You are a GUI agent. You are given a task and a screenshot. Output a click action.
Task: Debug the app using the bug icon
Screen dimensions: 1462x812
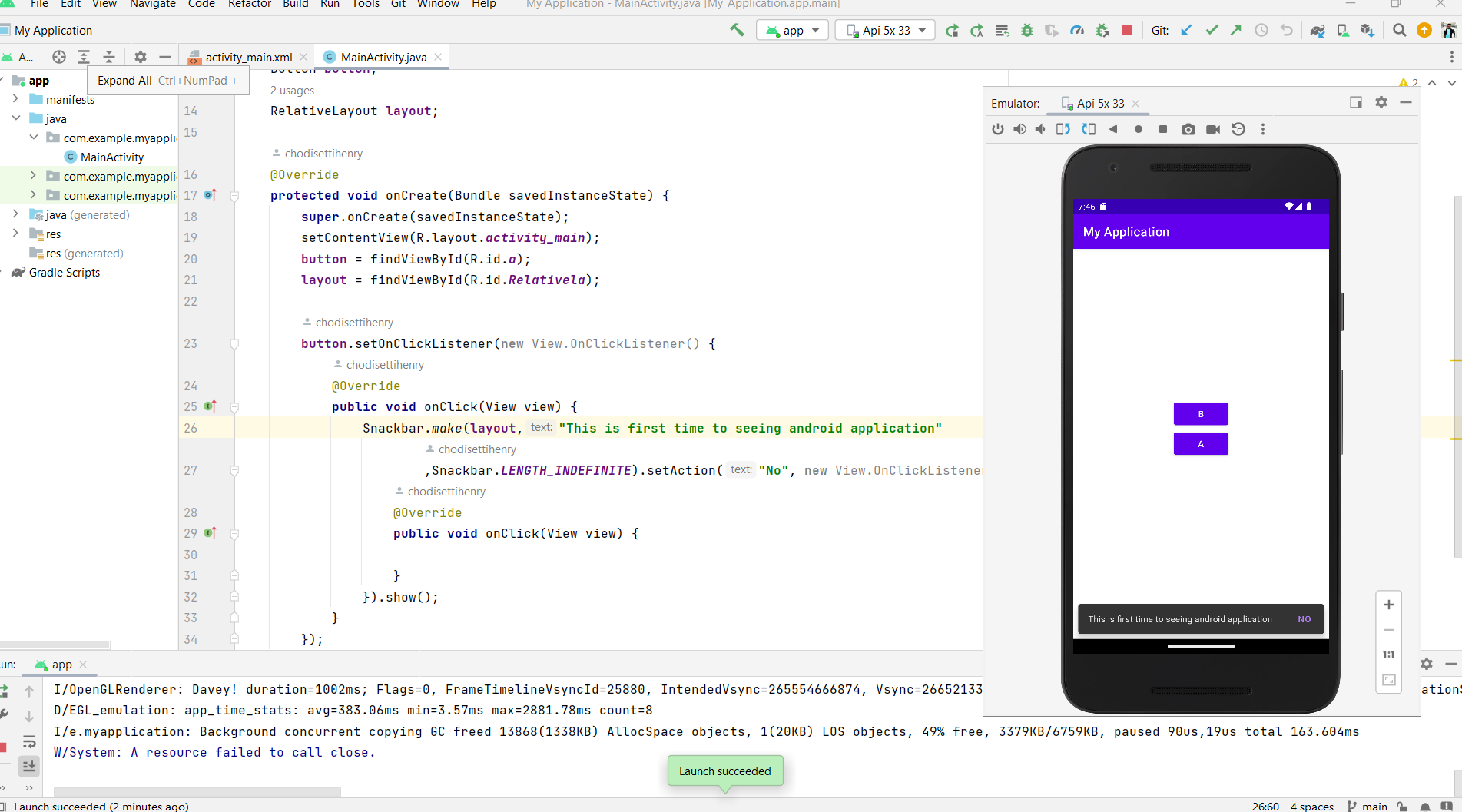pyautogui.click(x=1027, y=30)
